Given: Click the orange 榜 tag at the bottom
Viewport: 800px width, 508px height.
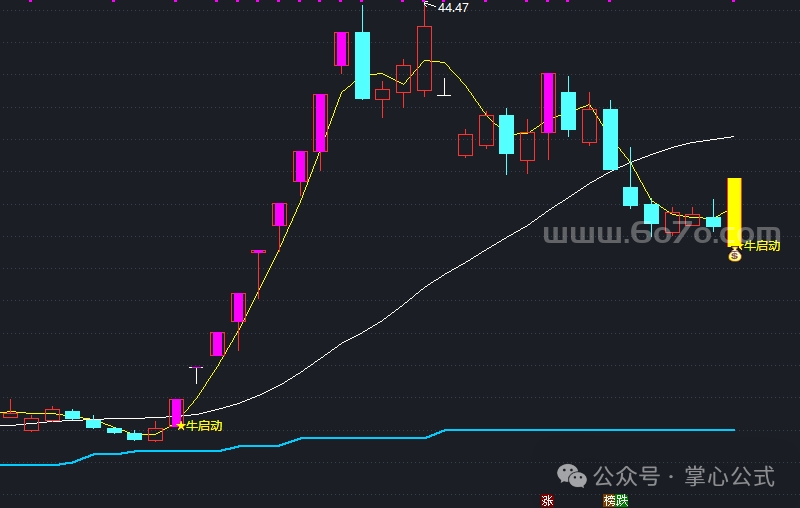Looking at the screenshot, I should tap(609, 500).
